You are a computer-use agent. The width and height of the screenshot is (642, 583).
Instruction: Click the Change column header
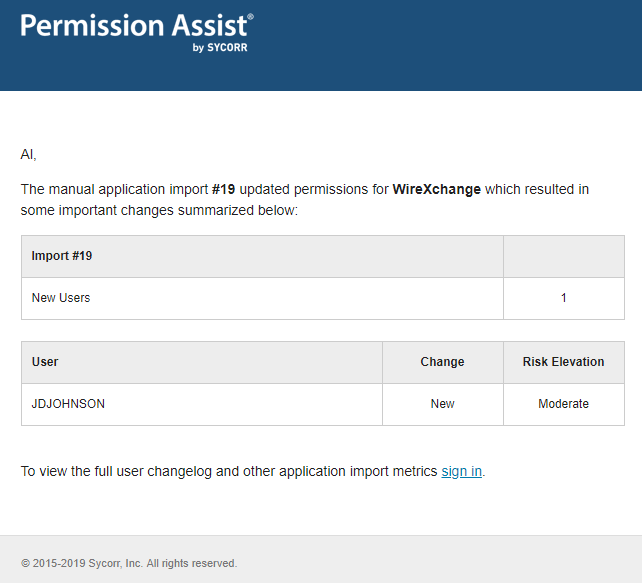point(443,362)
